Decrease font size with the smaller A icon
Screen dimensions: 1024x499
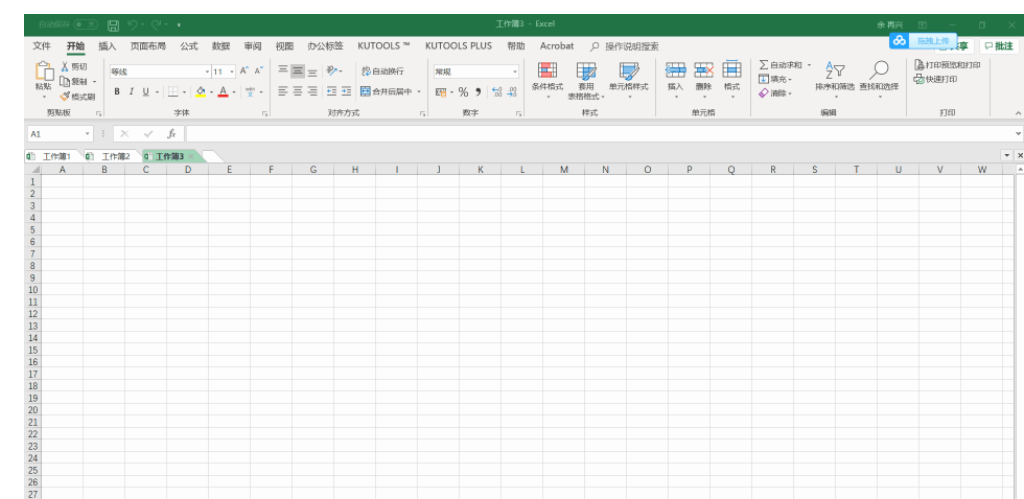pos(259,71)
